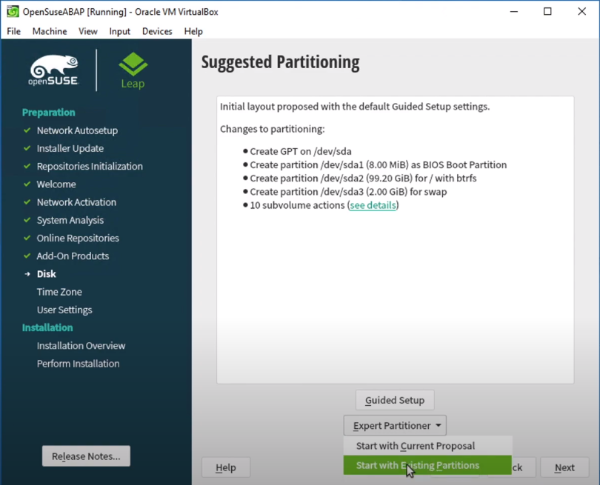Image resolution: width=600 pixels, height=485 pixels.
Task: Click the /dev/sda3 swap partition line
Action: tap(348, 191)
